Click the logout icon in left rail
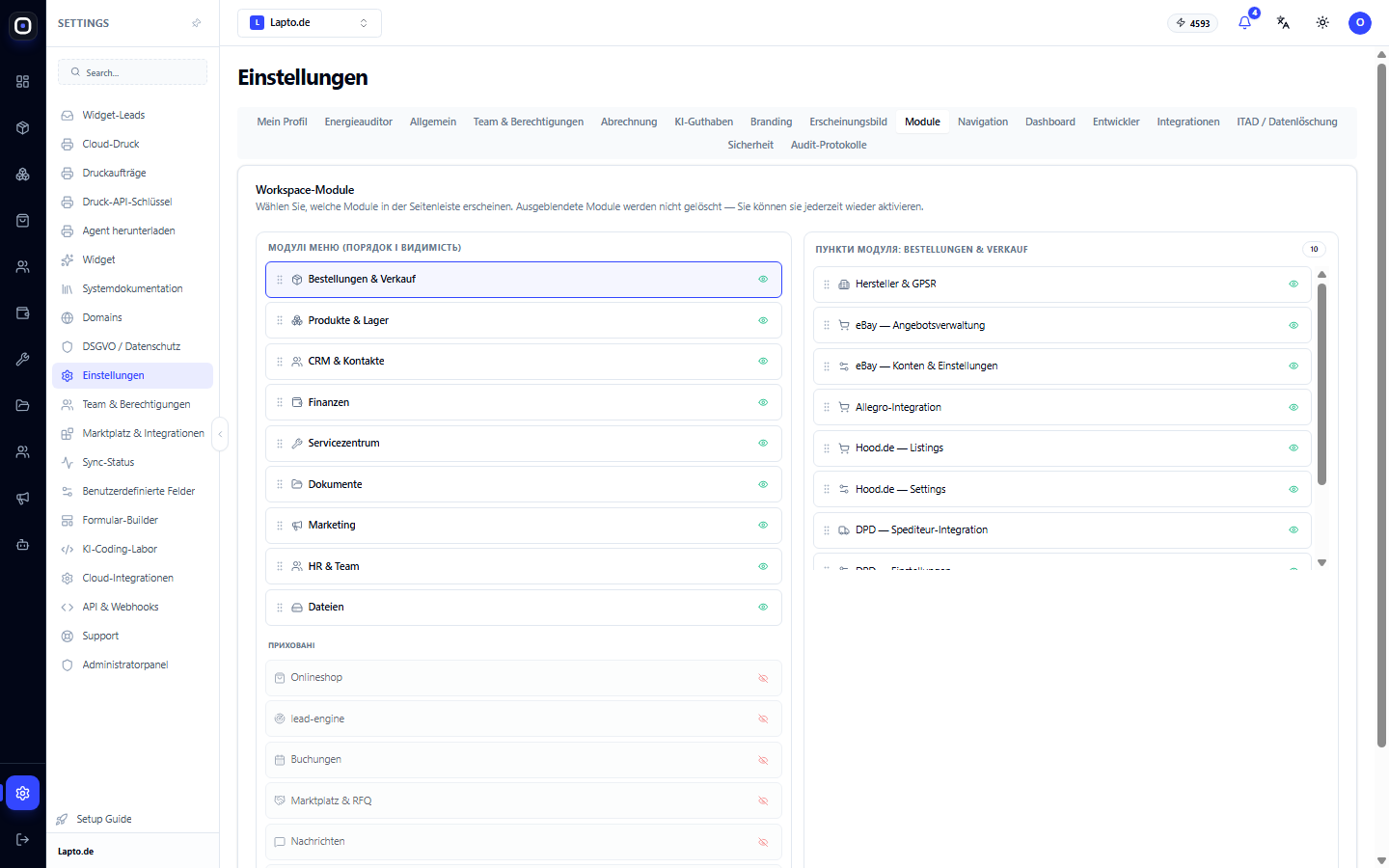1389x868 pixels. pos(23,839)
